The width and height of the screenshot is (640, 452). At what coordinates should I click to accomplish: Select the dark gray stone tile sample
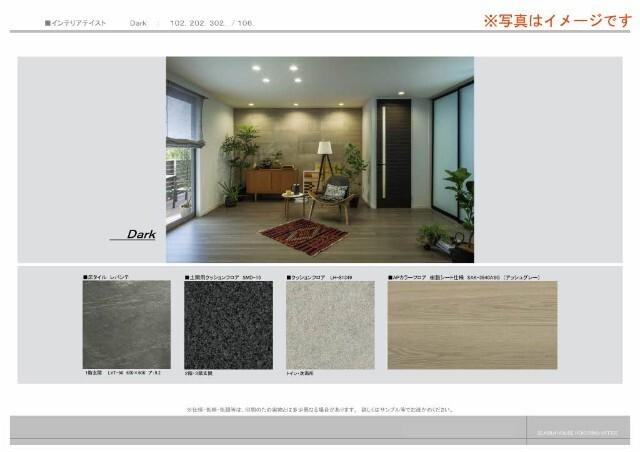click(127, 325)
